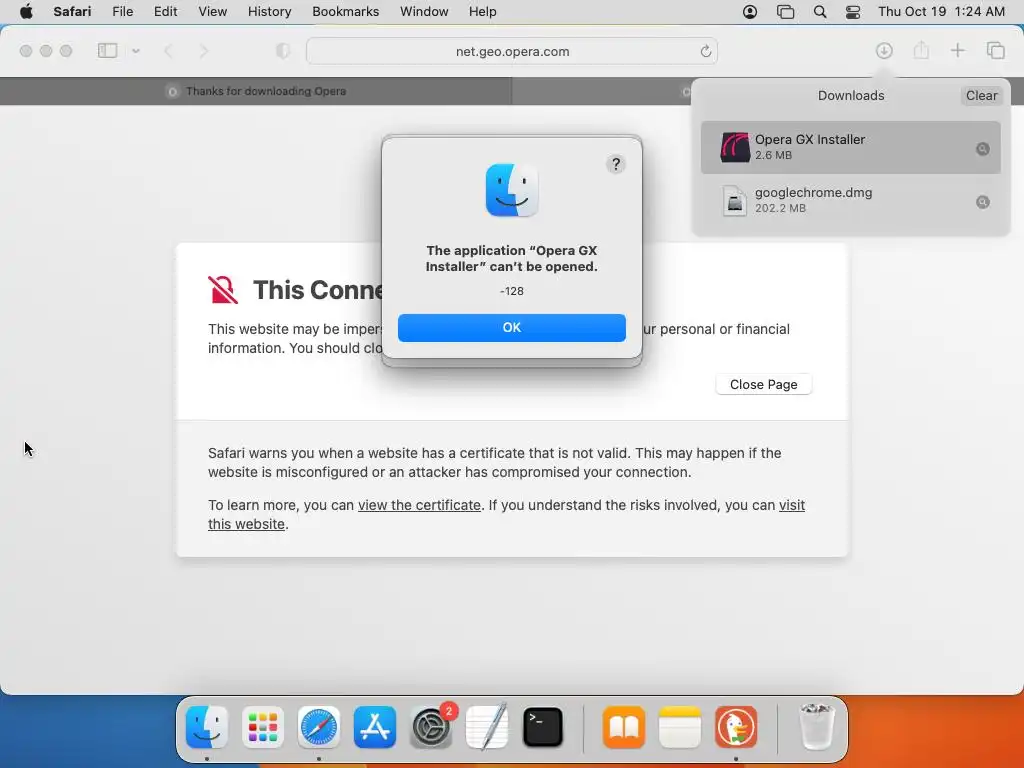Click the 2.6 MB size label
The width and height of the screenshot is (1024, 768).
773,155
